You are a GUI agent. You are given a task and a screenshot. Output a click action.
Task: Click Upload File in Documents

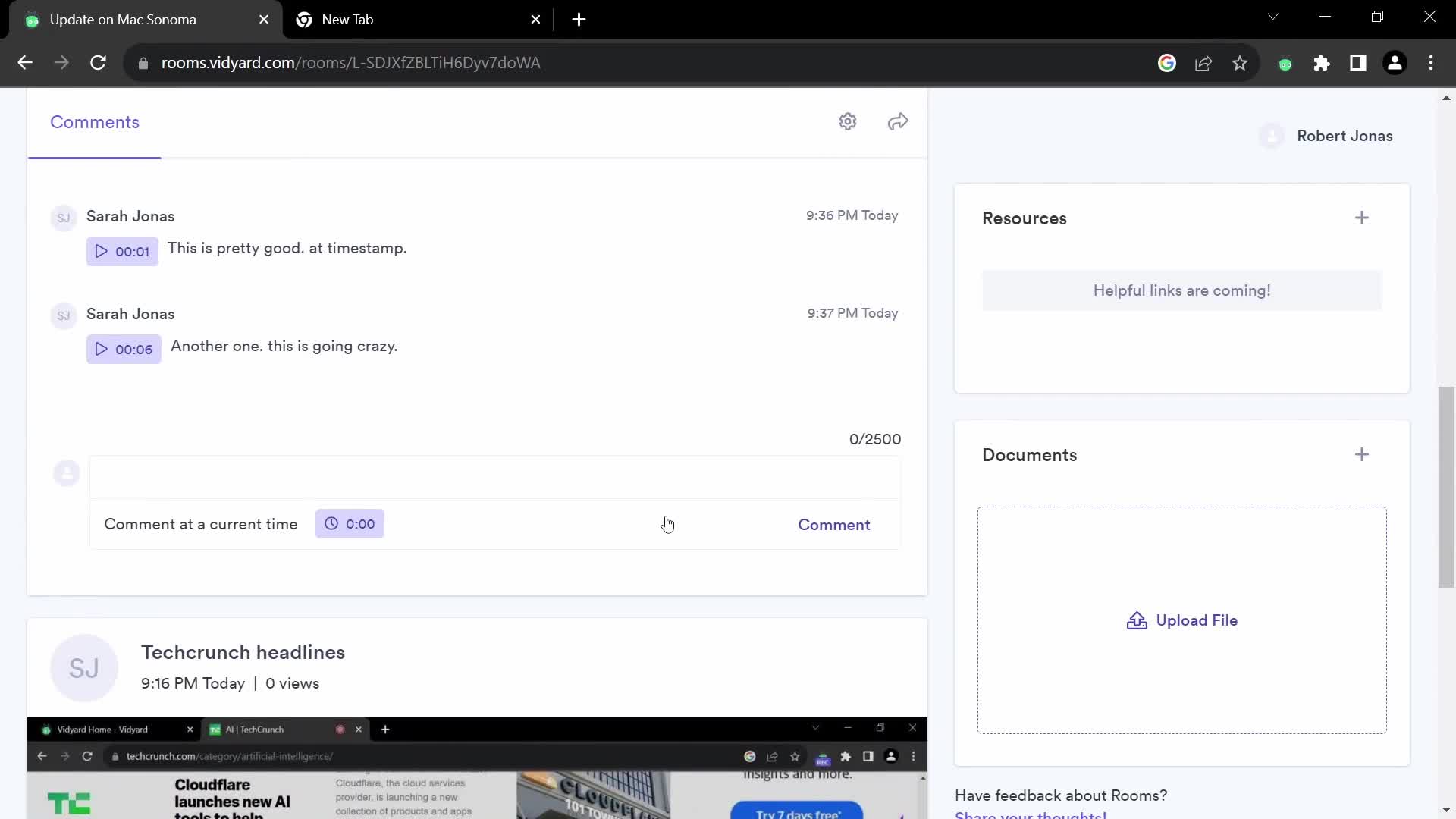click(1181, 620)
